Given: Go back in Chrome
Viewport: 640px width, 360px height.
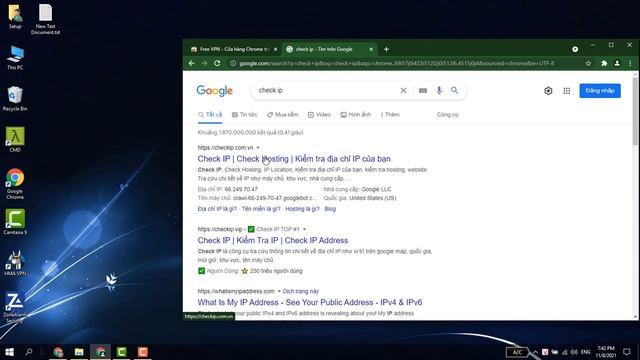Looking at the screenshot, I should (x=191, y=63).
